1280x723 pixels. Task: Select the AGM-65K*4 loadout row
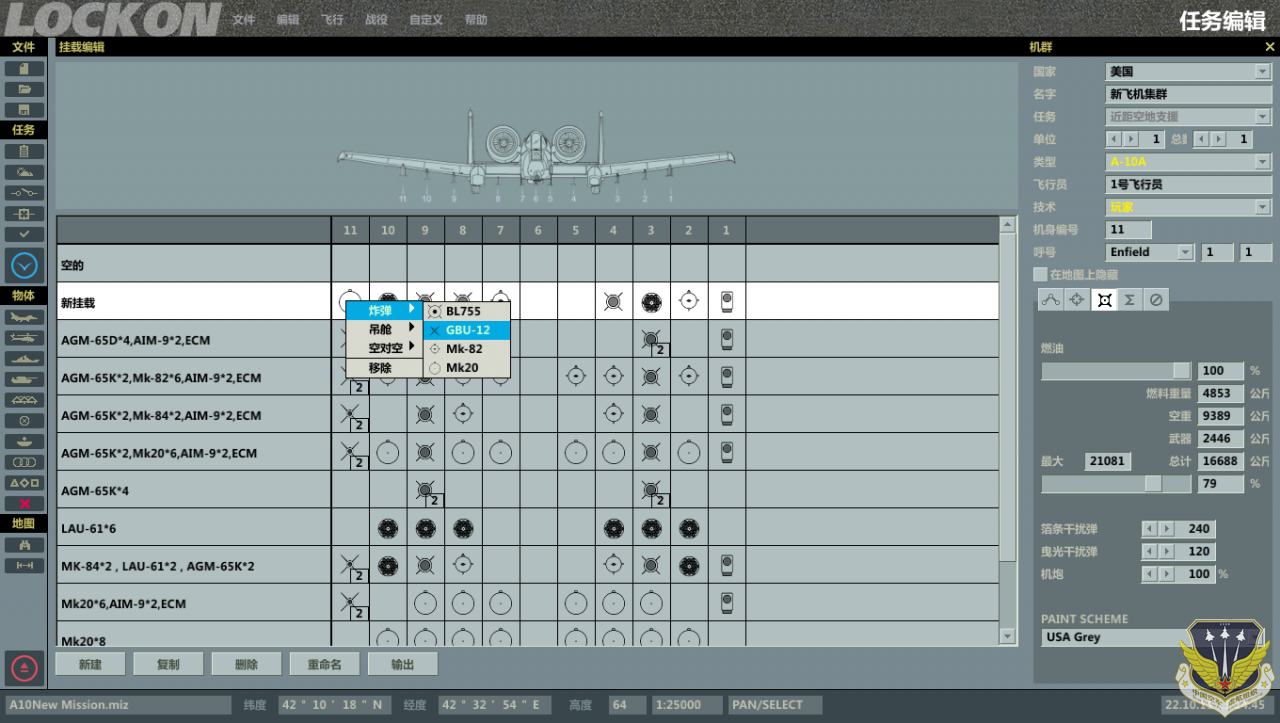[x=527, y=490]
